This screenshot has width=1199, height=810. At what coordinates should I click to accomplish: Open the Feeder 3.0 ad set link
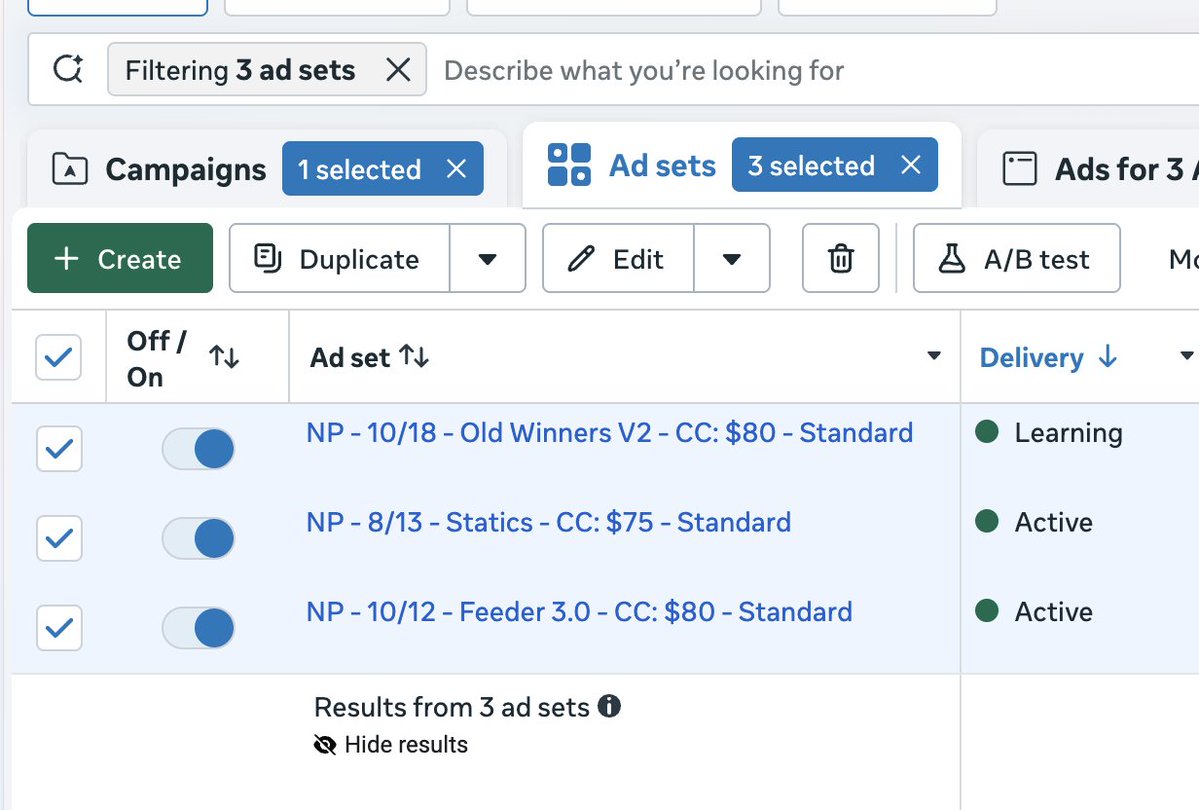tap(579, 612)
